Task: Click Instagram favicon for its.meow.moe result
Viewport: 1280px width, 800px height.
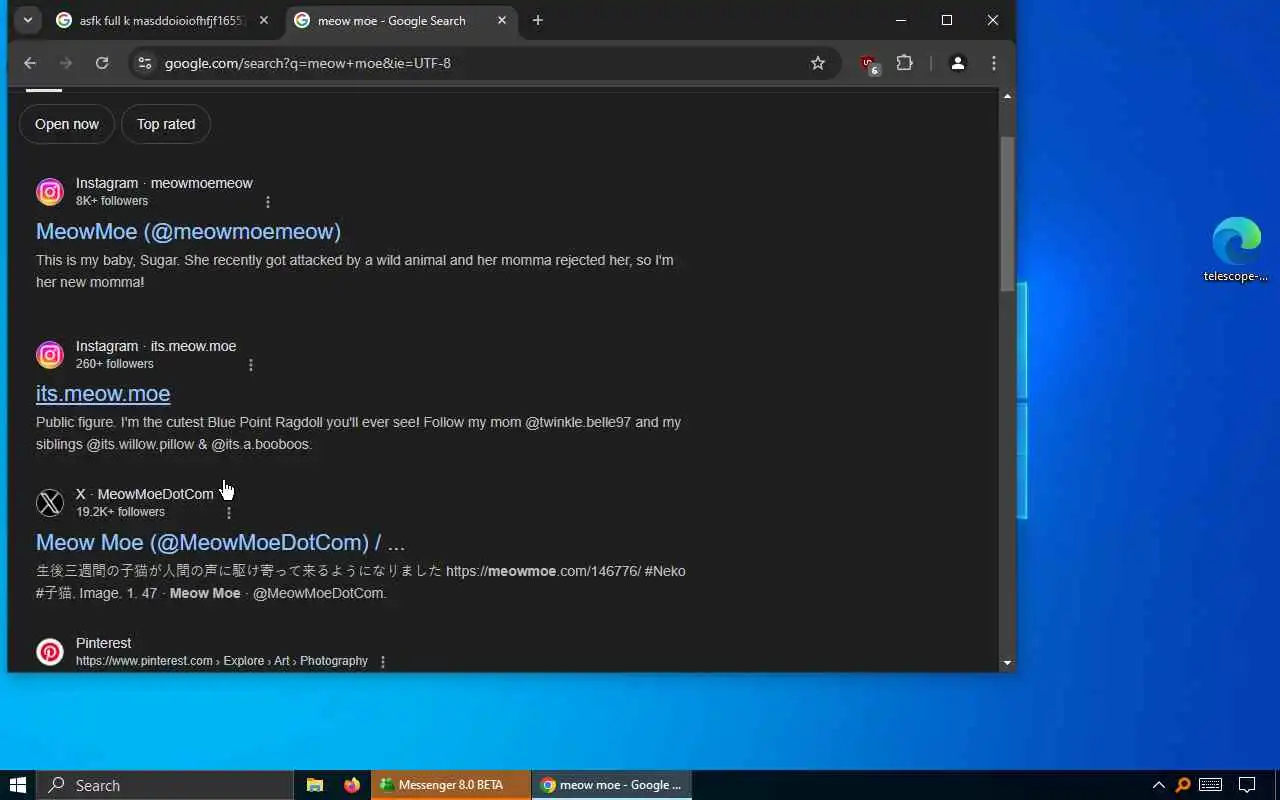Action: (x=50, y=354)
